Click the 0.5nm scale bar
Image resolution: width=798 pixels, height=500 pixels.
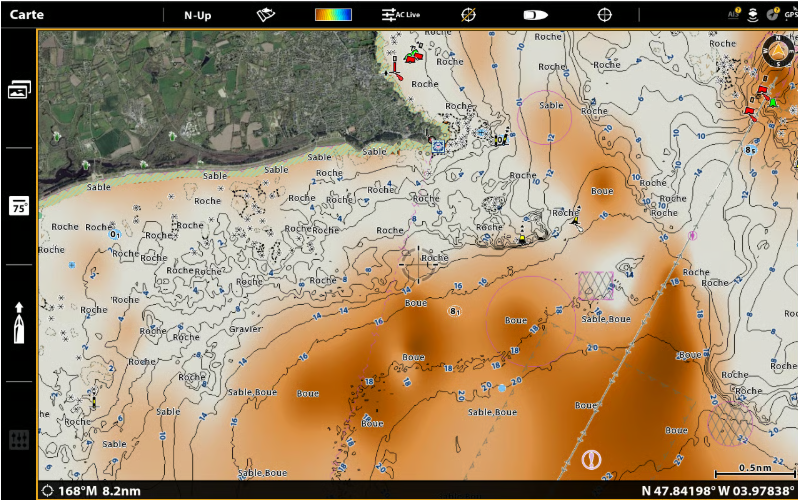tap(755, 471)
